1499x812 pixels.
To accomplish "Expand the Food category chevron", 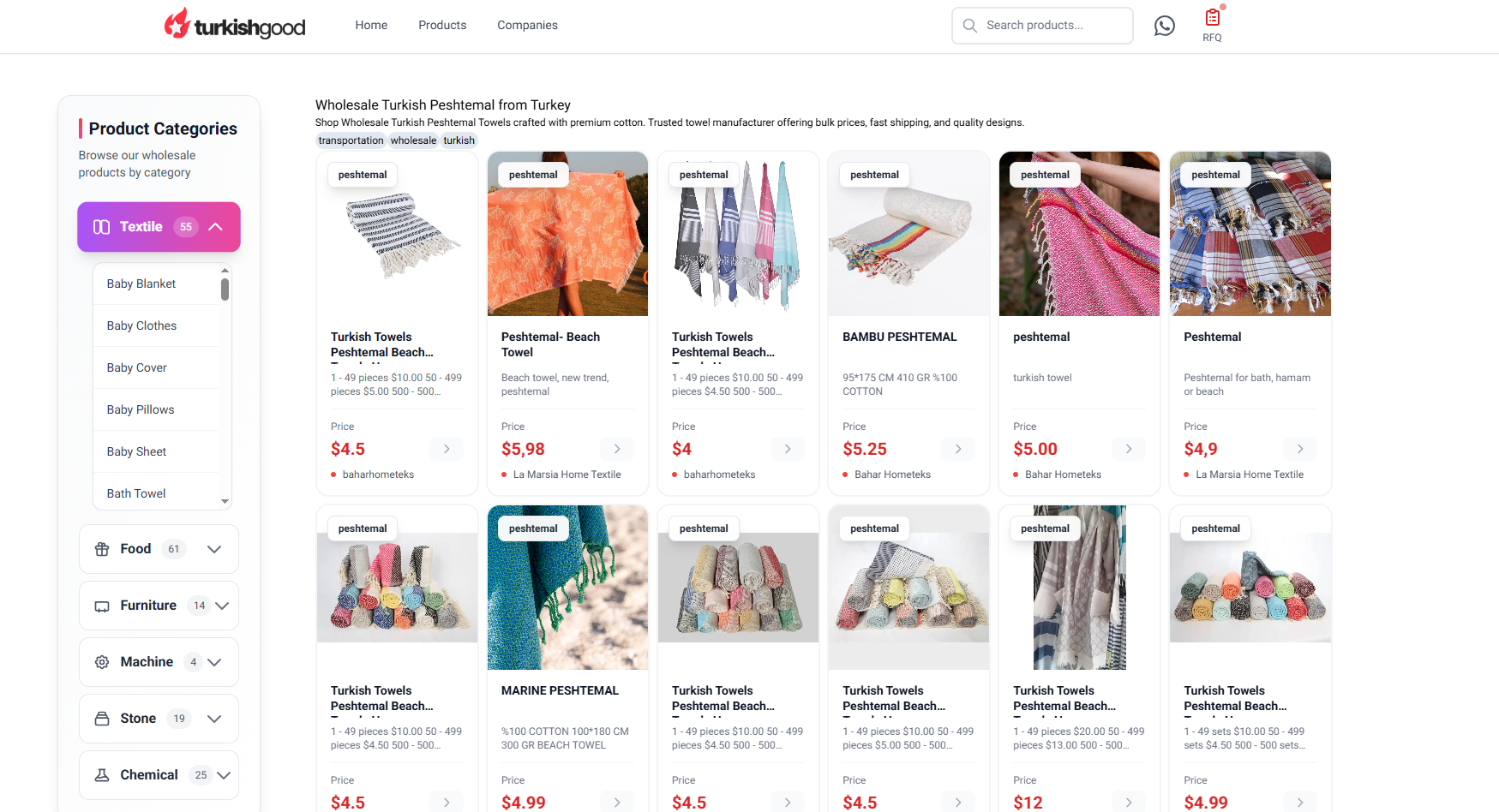I will (214, 549).
